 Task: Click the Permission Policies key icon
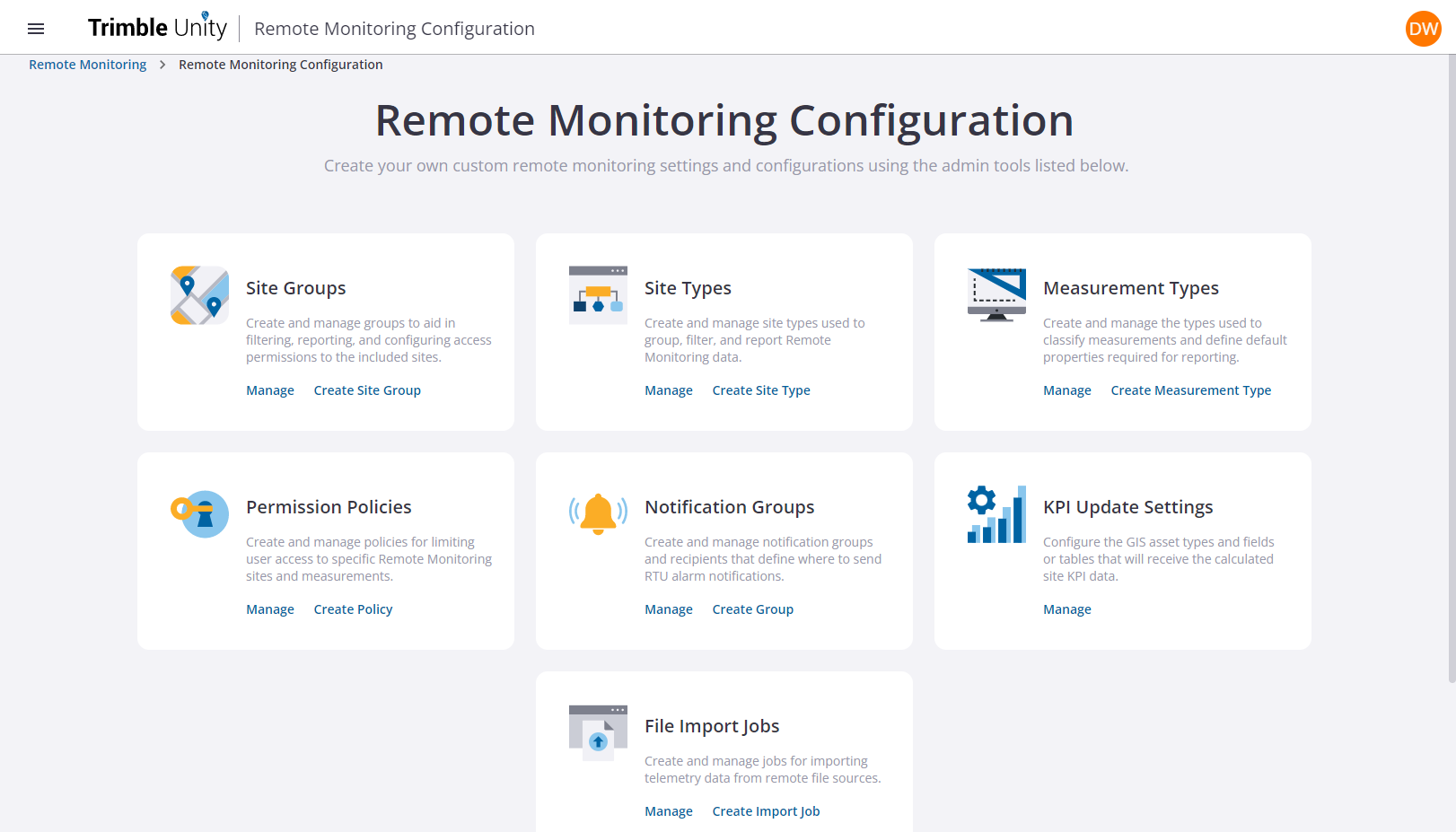[x=199, y=514]
